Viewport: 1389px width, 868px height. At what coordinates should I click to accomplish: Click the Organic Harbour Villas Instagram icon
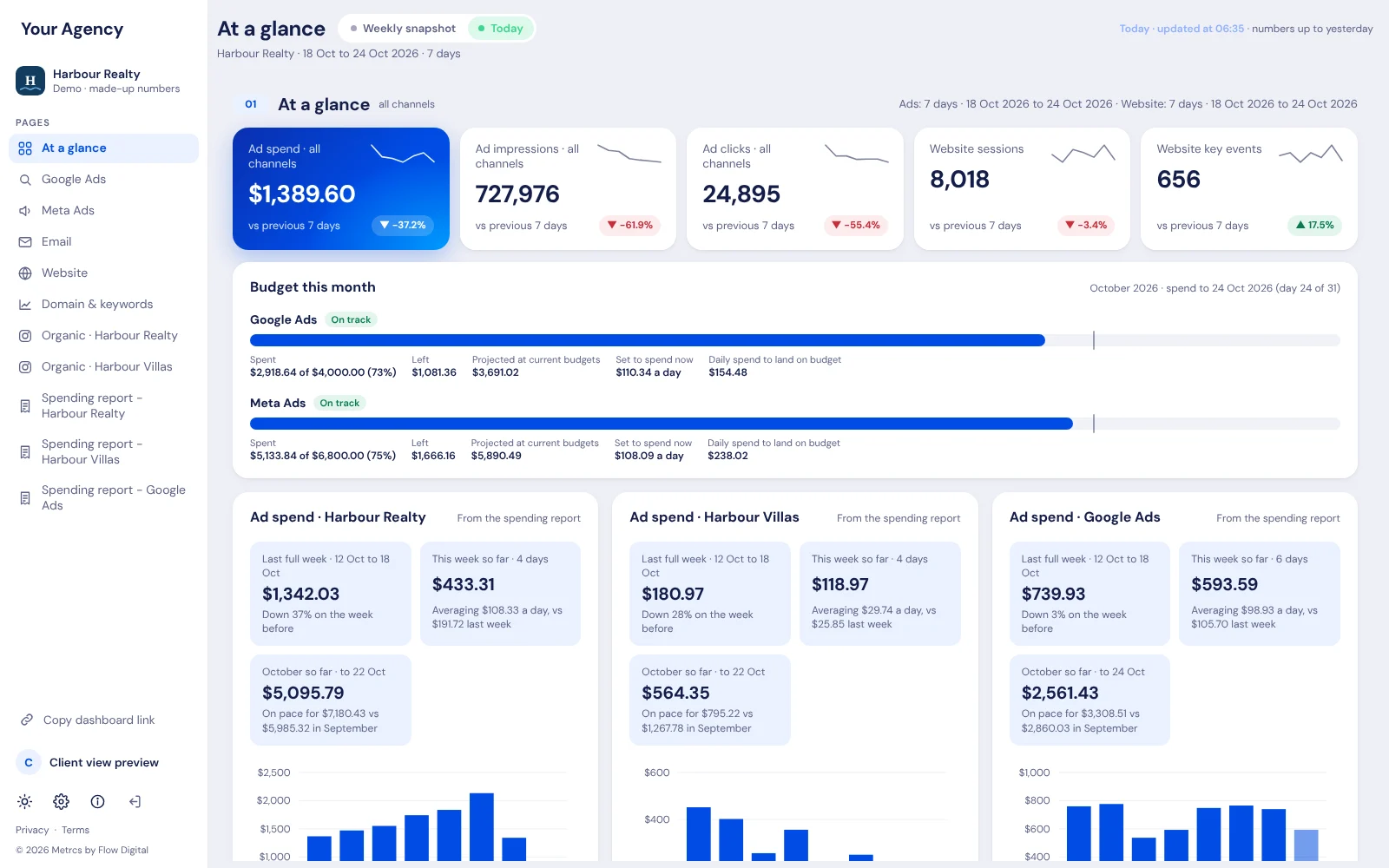pyautogui.click(x=25, y=367)
